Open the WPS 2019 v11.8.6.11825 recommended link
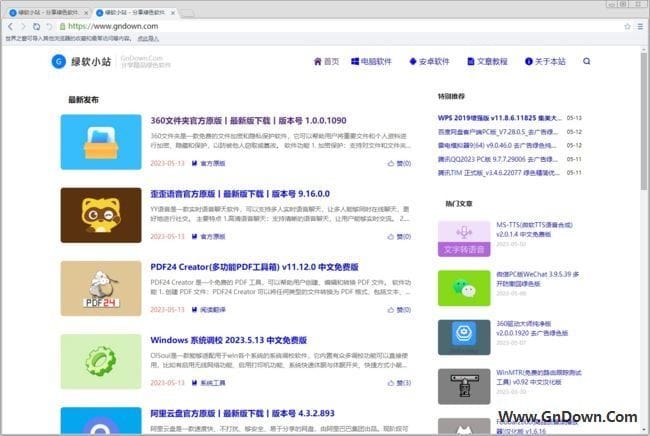The width and height of the screenshot is (650, 436). [x=500, y=118]
